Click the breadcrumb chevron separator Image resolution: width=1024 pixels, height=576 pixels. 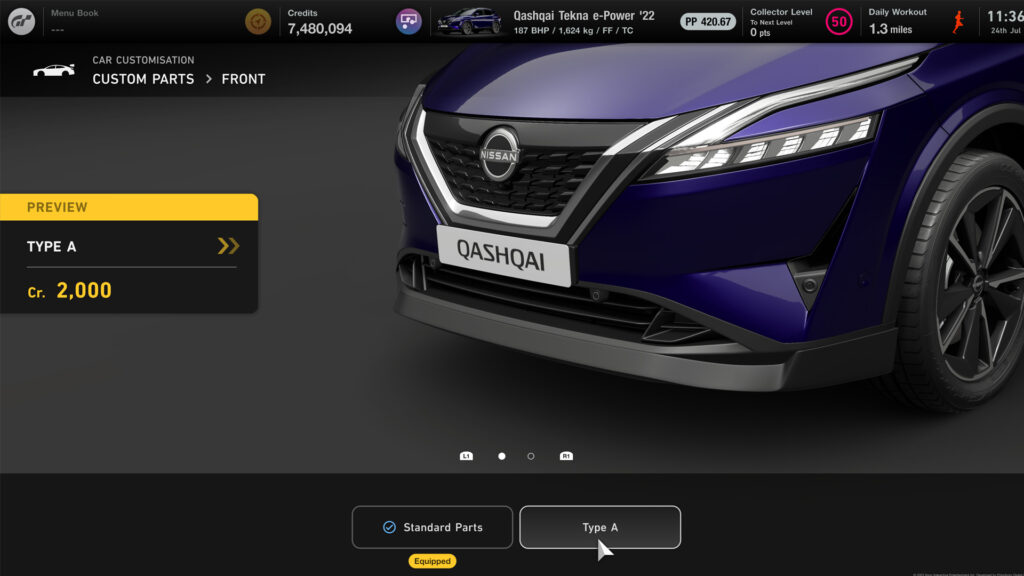(x=208, y=79)
